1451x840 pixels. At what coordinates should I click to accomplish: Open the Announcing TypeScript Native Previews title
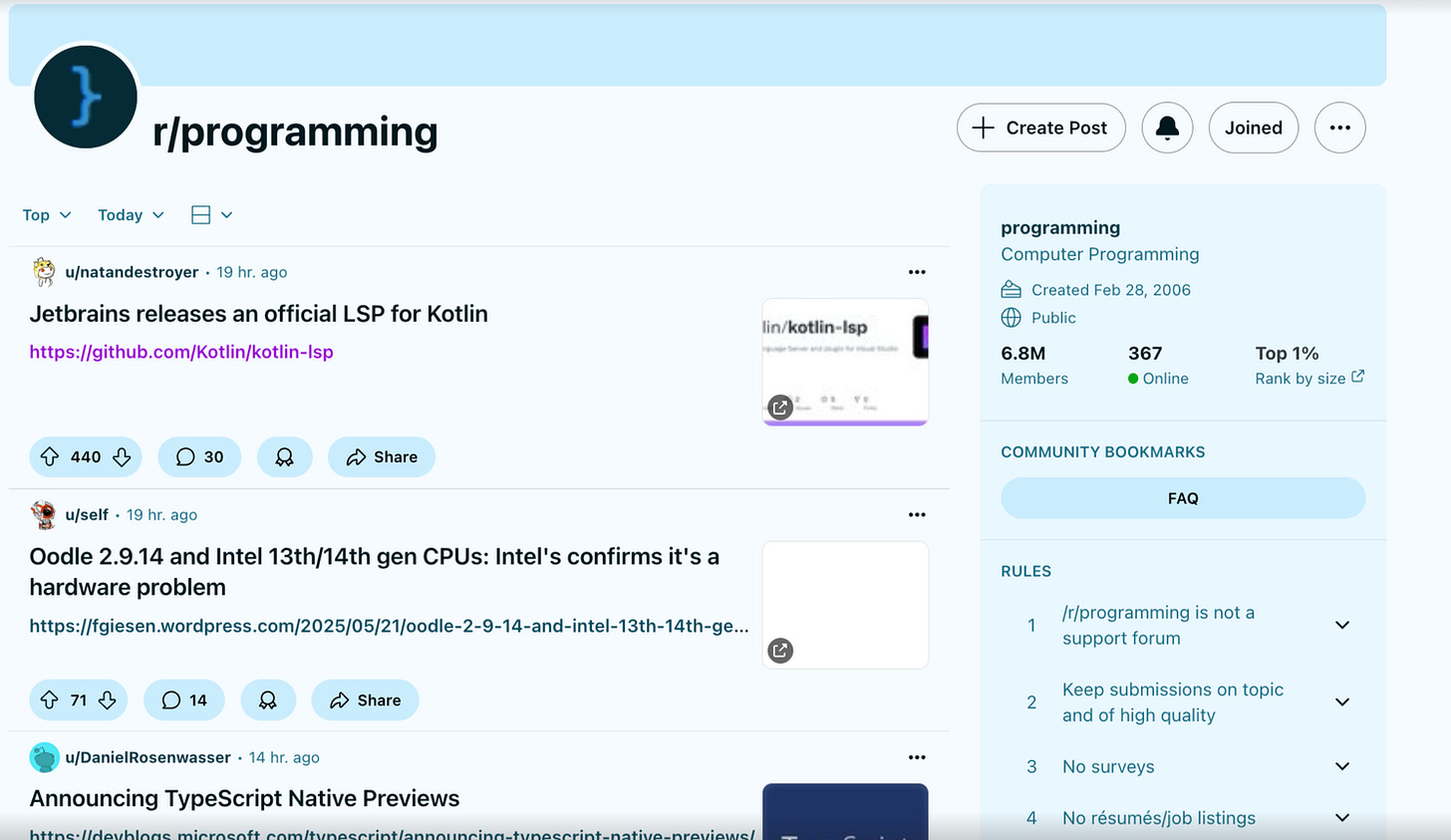coord(244,798)
